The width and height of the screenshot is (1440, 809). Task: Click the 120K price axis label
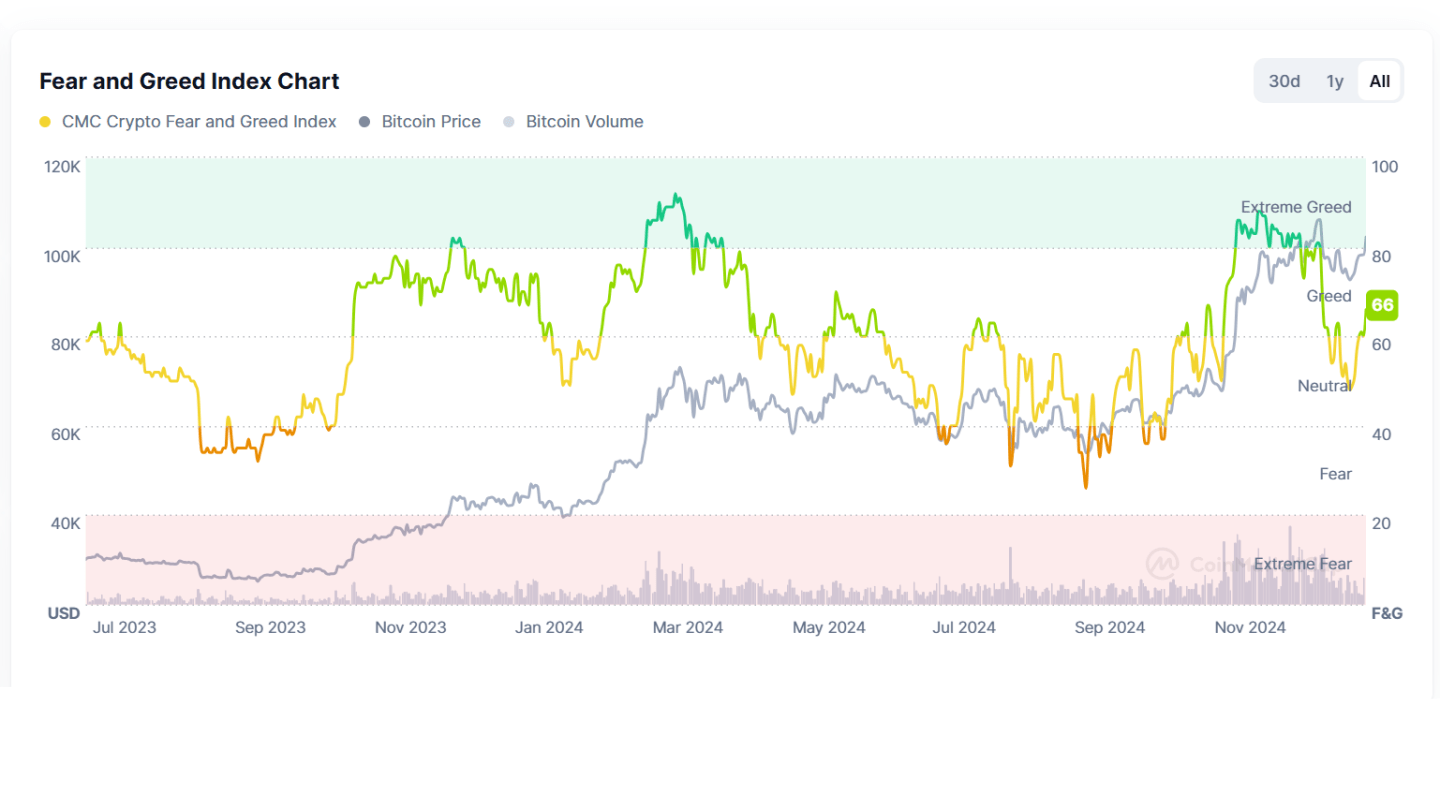coord(62,166)
